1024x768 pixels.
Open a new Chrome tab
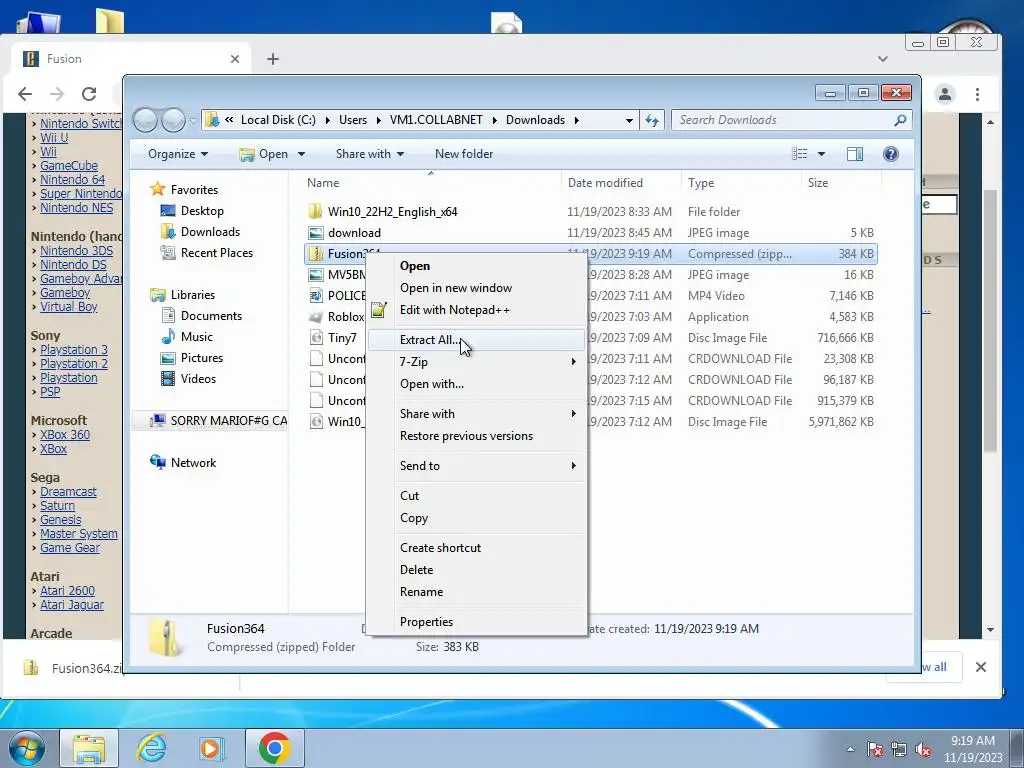(273, 59)
